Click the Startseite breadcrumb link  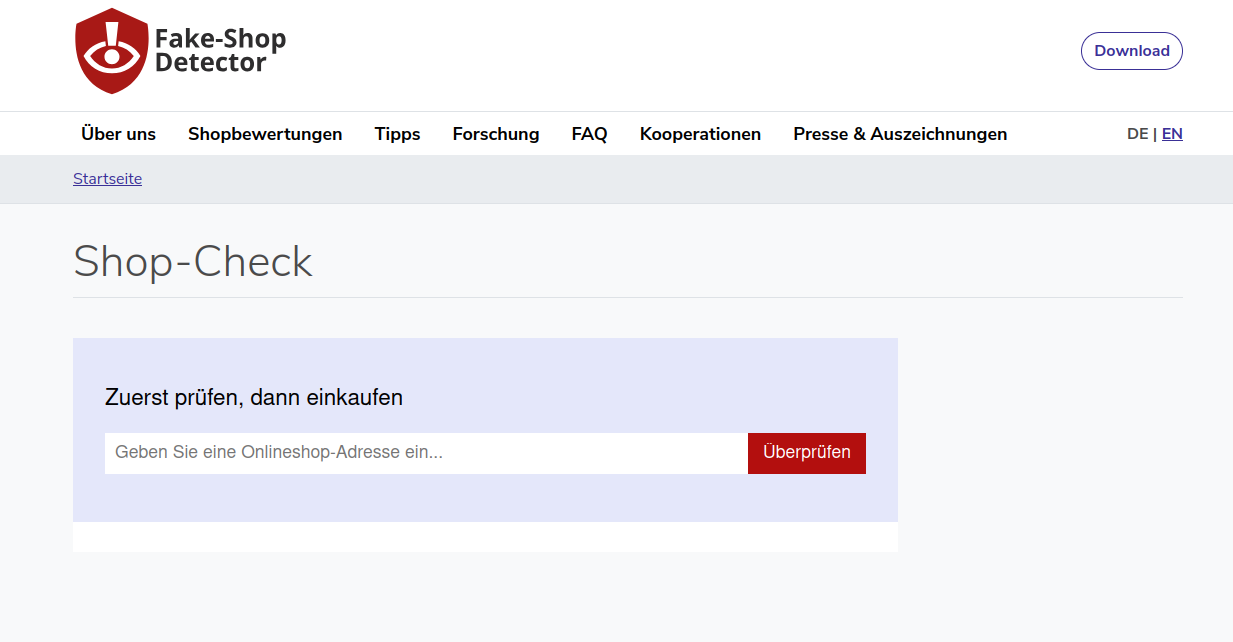[107, 179]
